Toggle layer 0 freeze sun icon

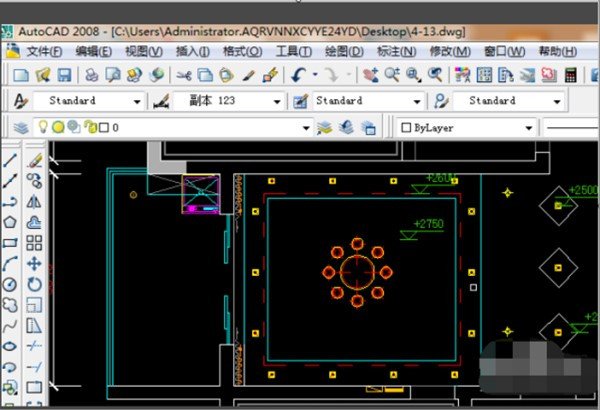point(58,127)
